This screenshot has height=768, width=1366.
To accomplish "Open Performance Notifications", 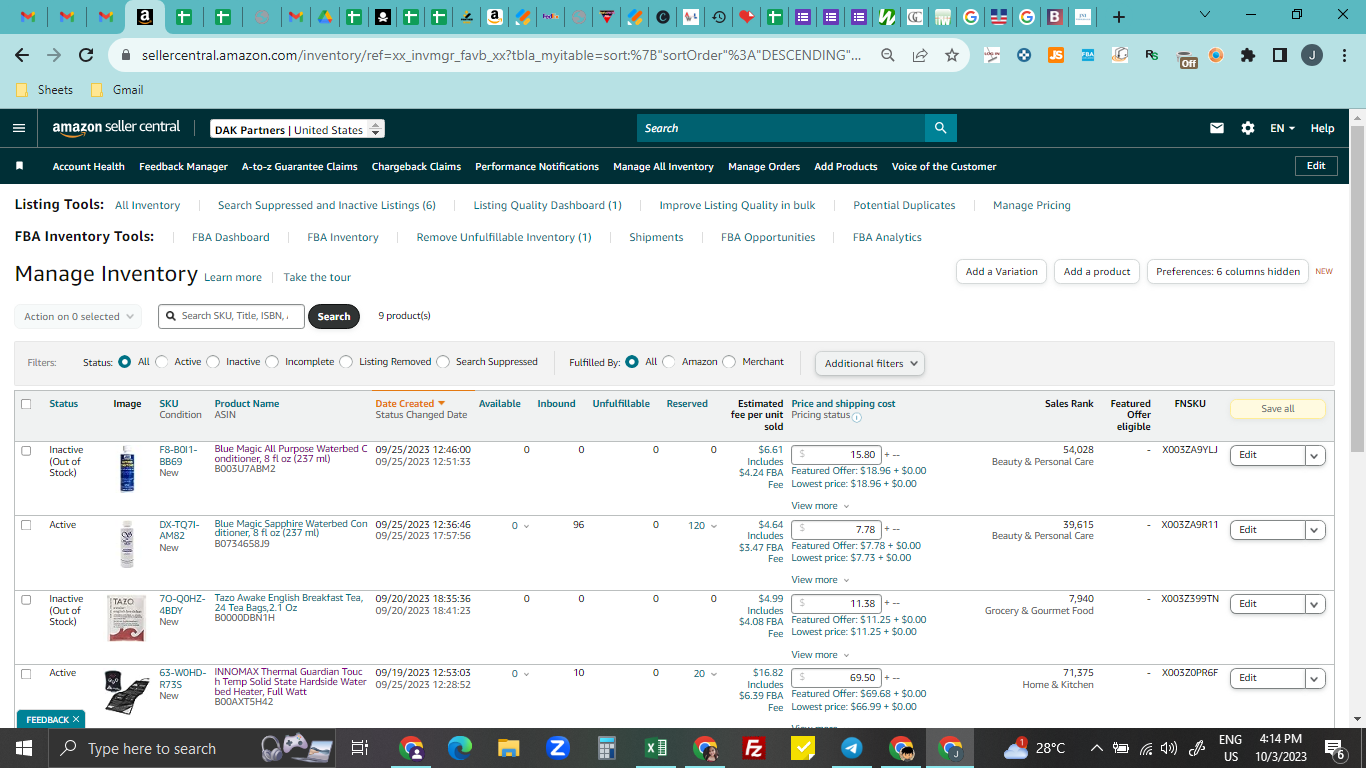I will pyautogui.click(x=537, y=166).
